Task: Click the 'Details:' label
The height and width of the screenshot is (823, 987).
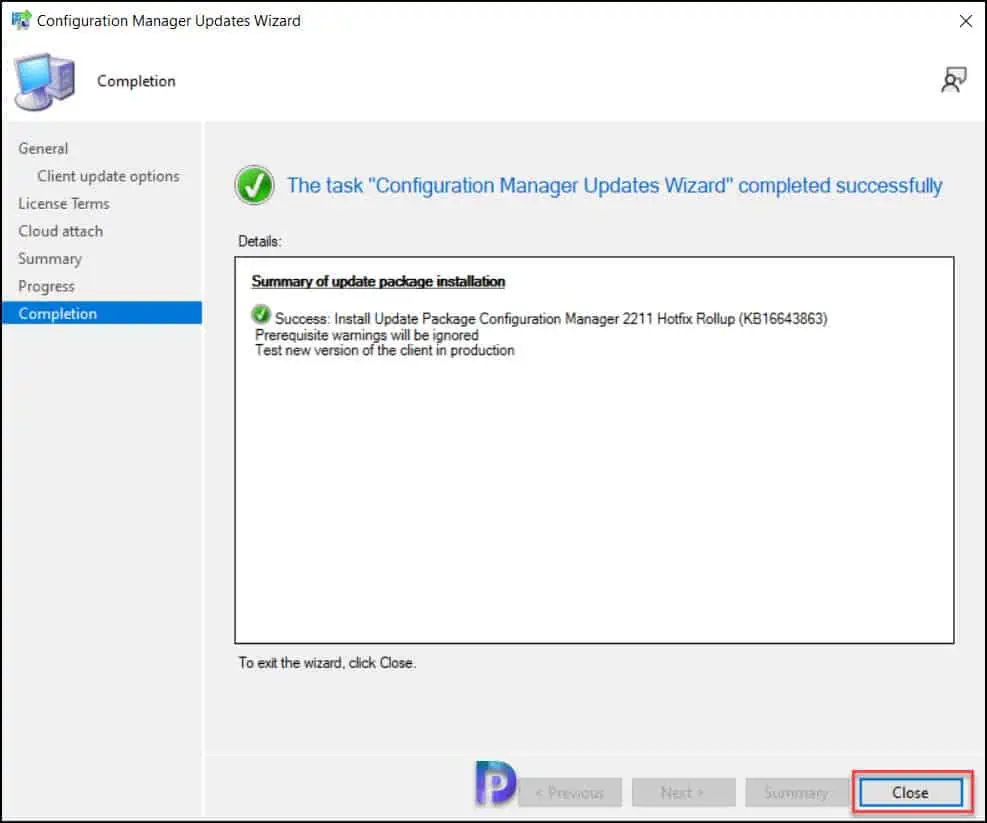Action: [259, 241]
